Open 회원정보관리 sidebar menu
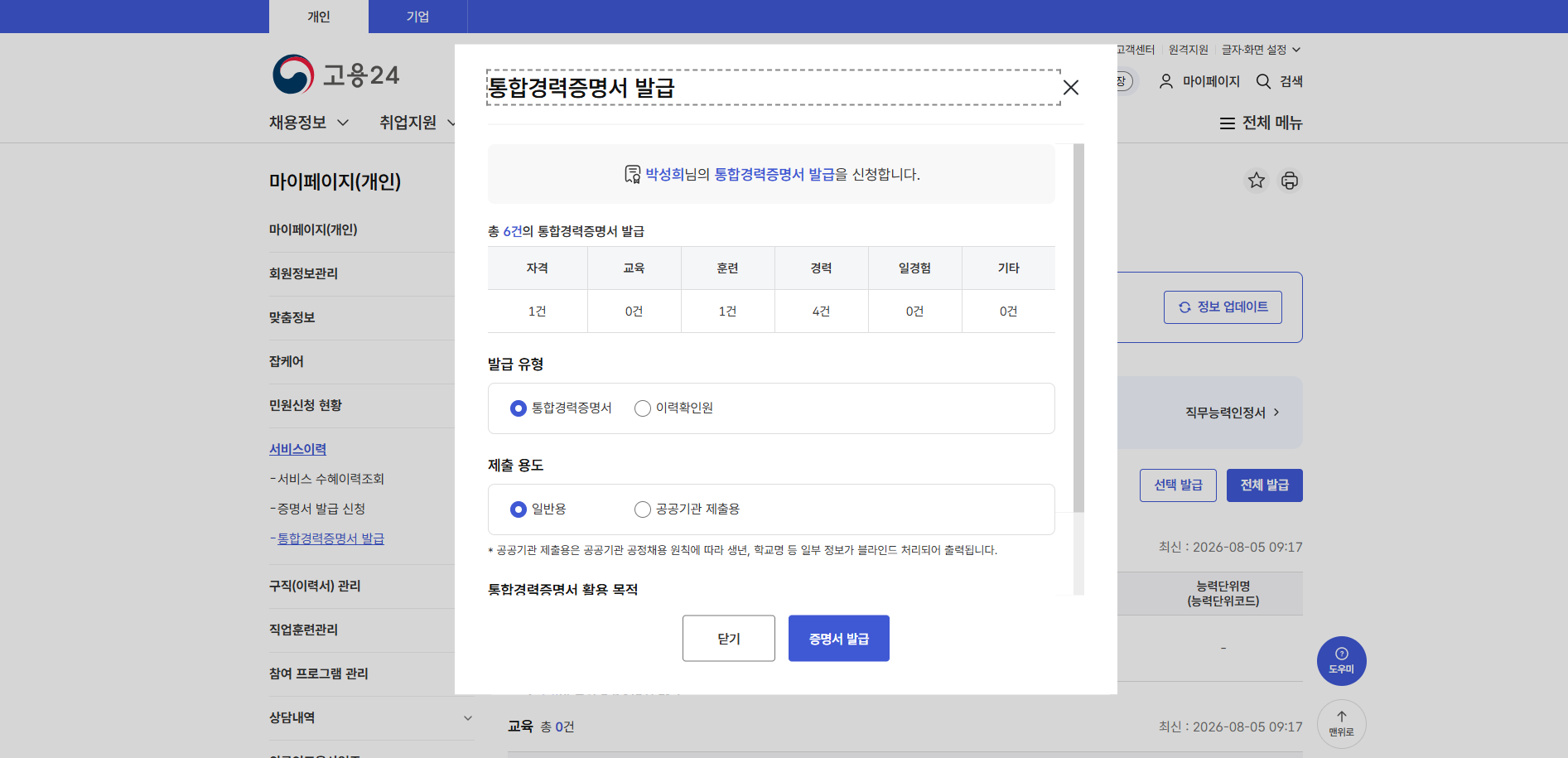Screen dimensions: 1568x758 (x=303, y=273)
